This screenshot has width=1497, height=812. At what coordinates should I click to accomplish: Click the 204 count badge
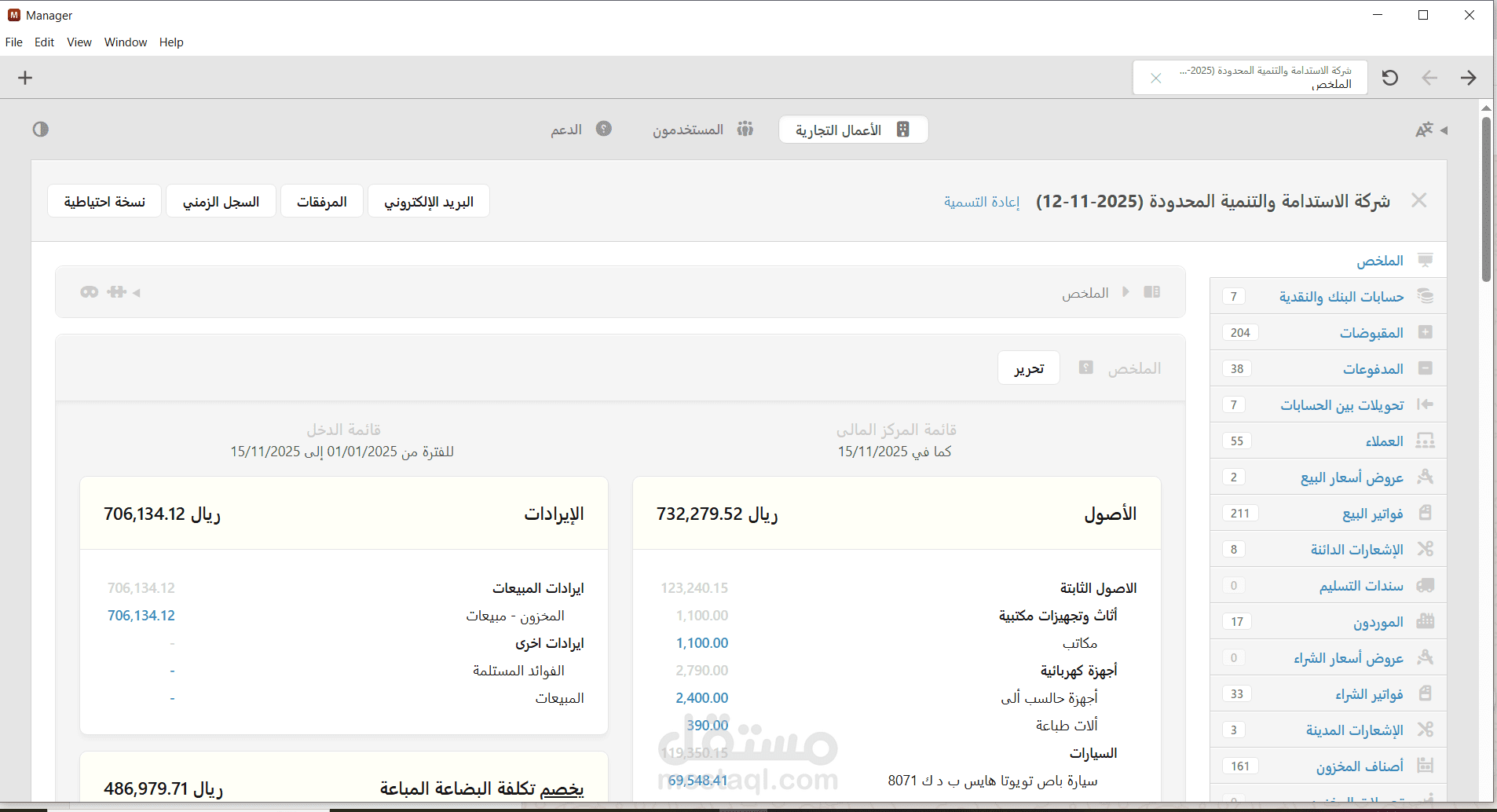pyautogui.click(x=1240, y=332)
